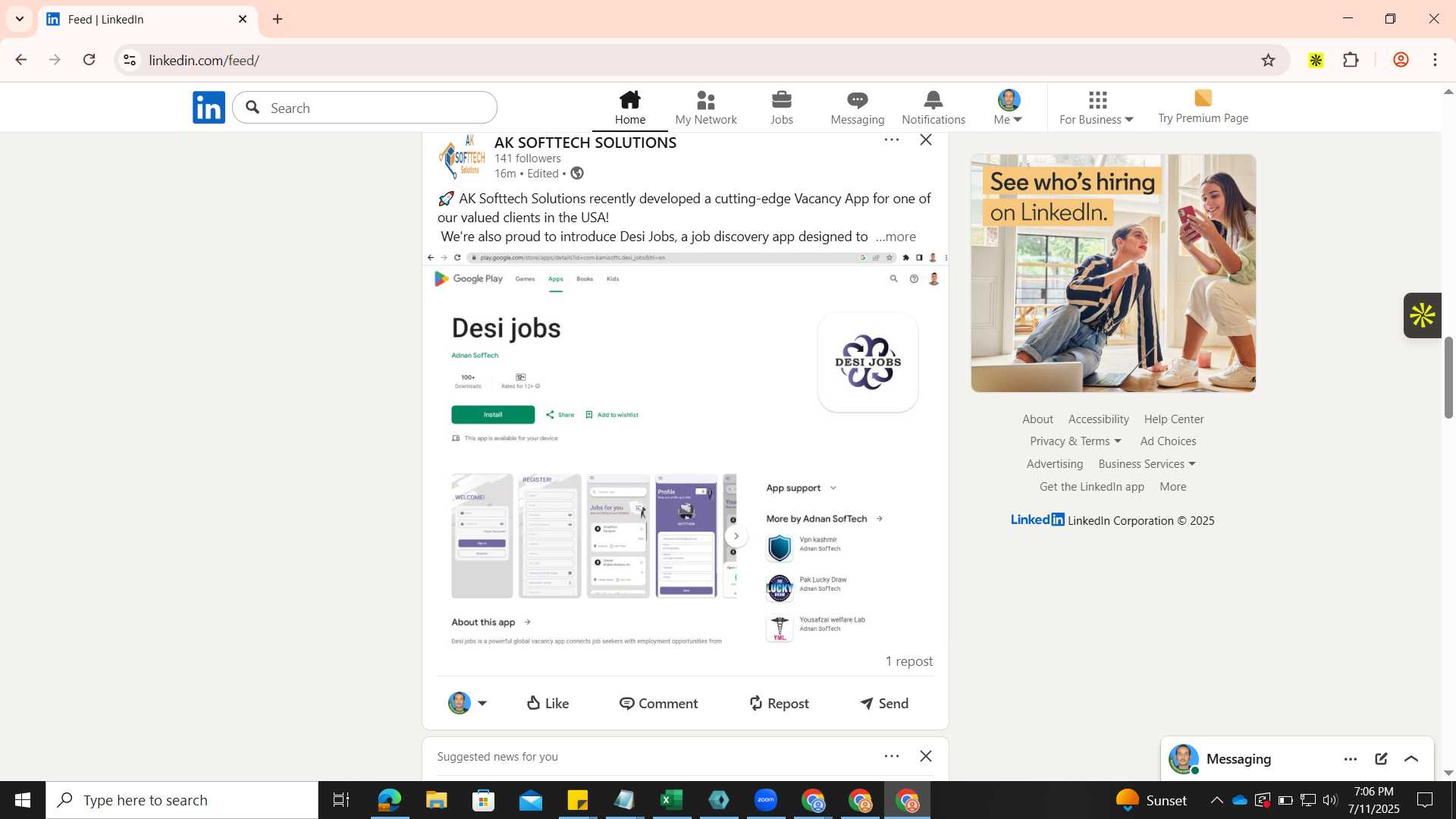Image resolution: width=1456 pixels, height=819 pixels.
Task: Open post options three-dot menu
Action: point(891,140)
